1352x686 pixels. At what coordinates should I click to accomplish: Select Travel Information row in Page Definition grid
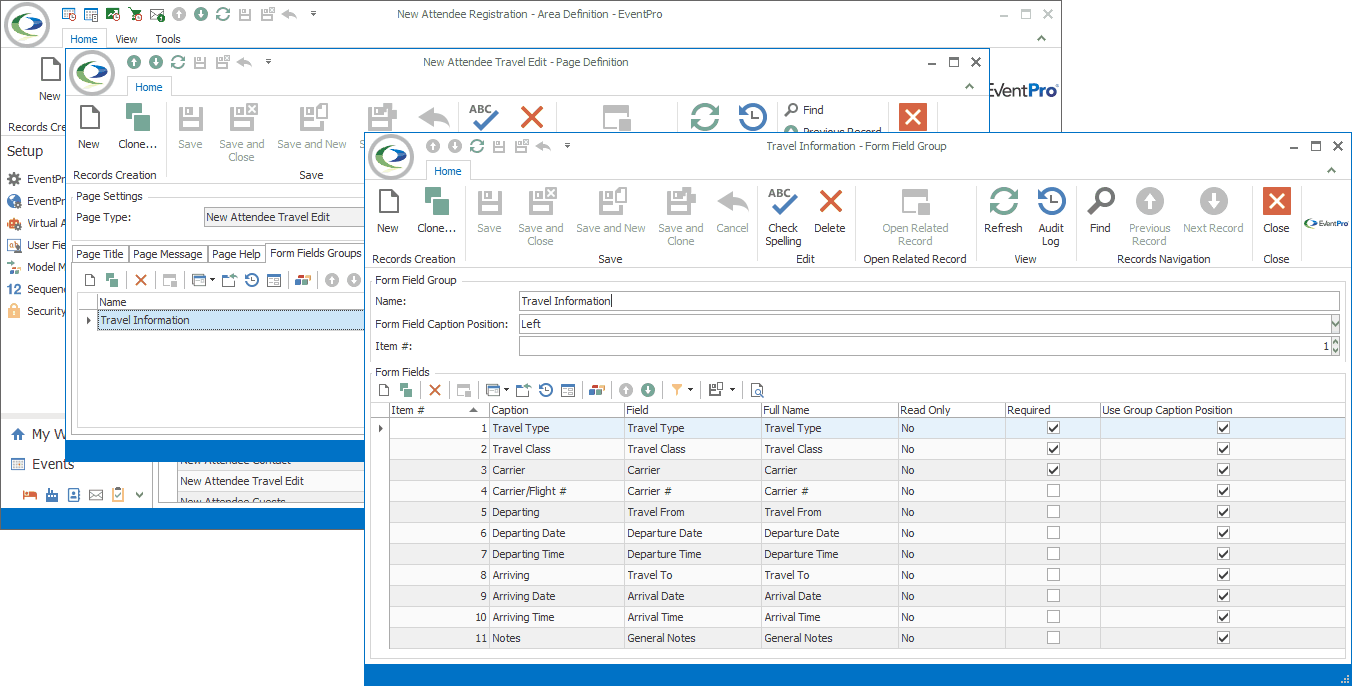[230, 320]
